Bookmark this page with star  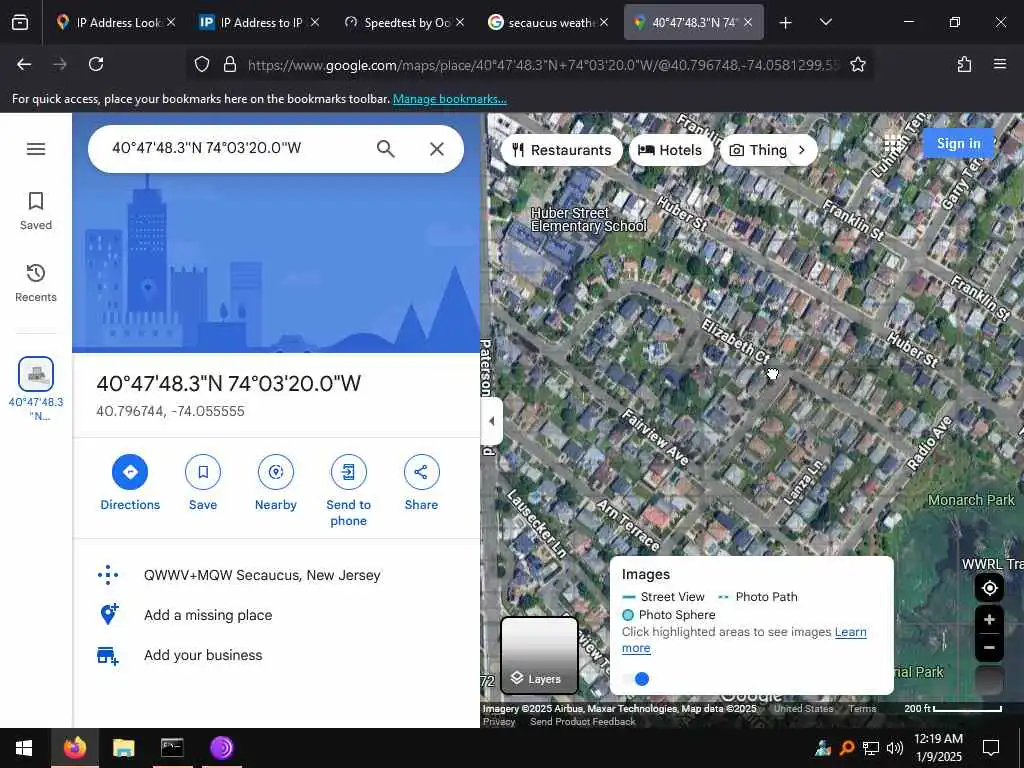(x=857, y=64)
